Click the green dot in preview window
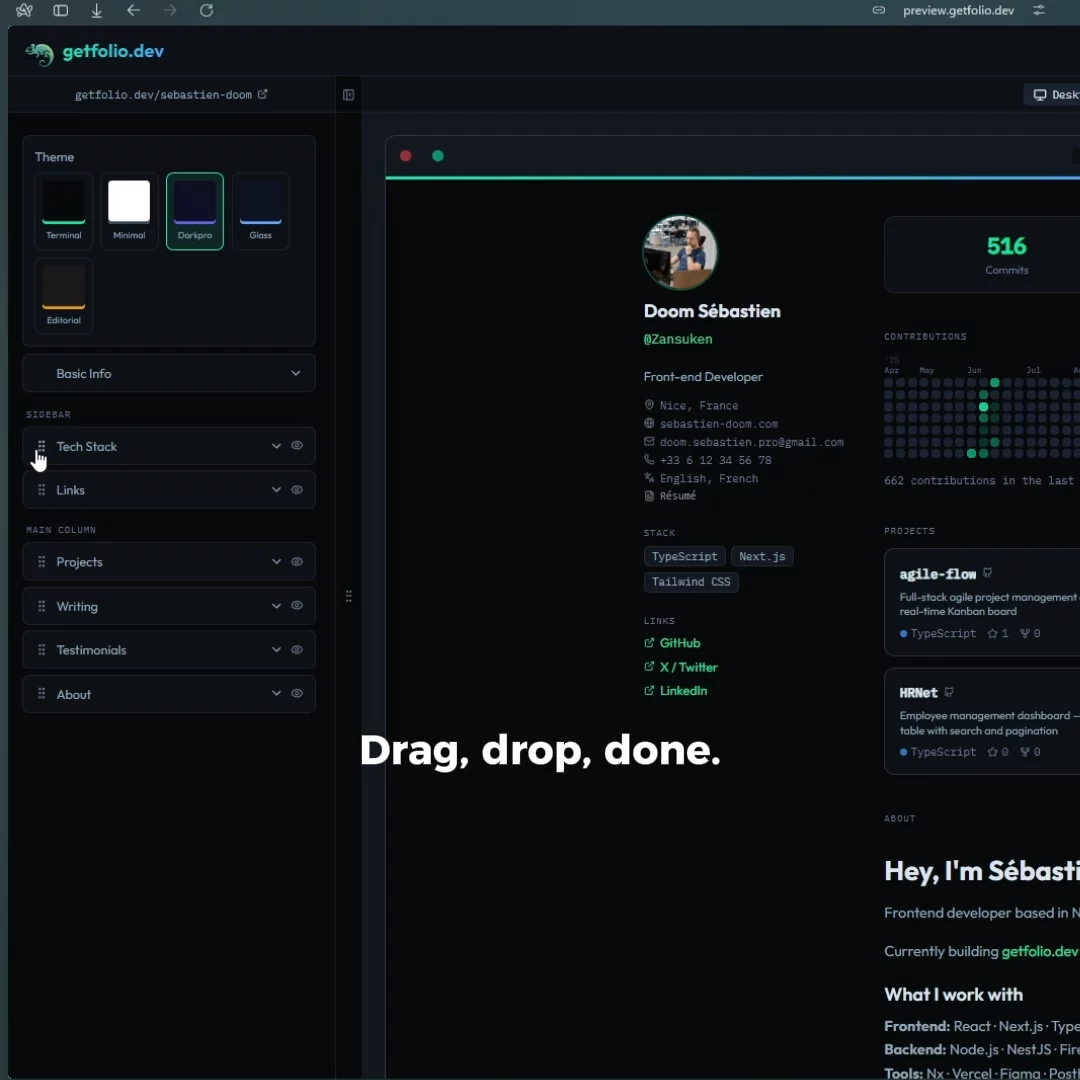Screen dimensions: 1080x1080 click(437, 156)
